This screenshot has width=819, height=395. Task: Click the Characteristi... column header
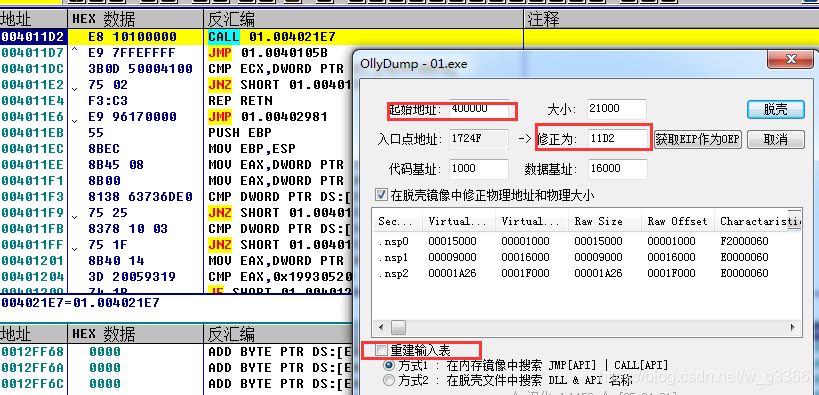[758, 221]
